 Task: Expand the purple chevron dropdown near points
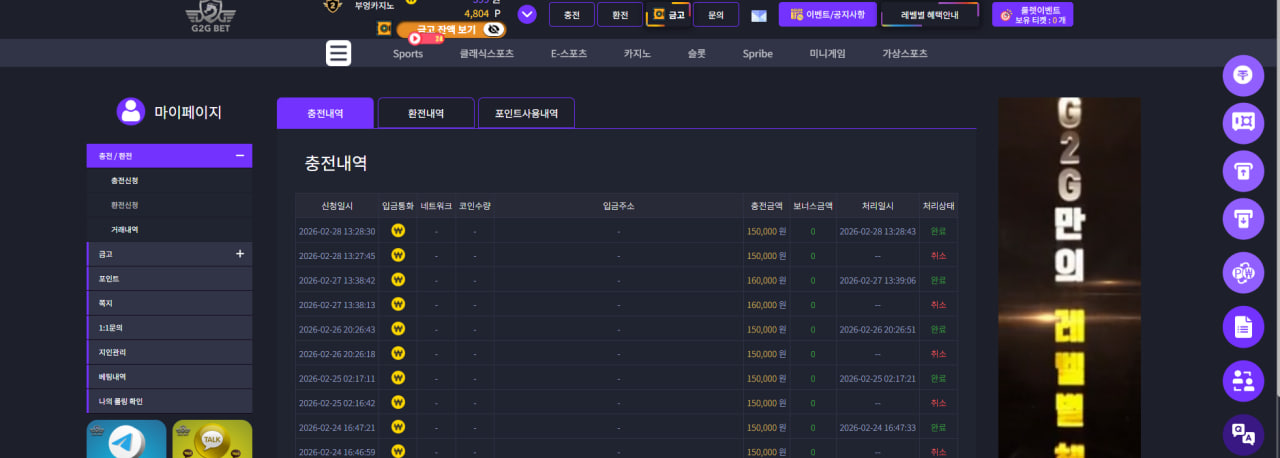[x=527, y=14]
